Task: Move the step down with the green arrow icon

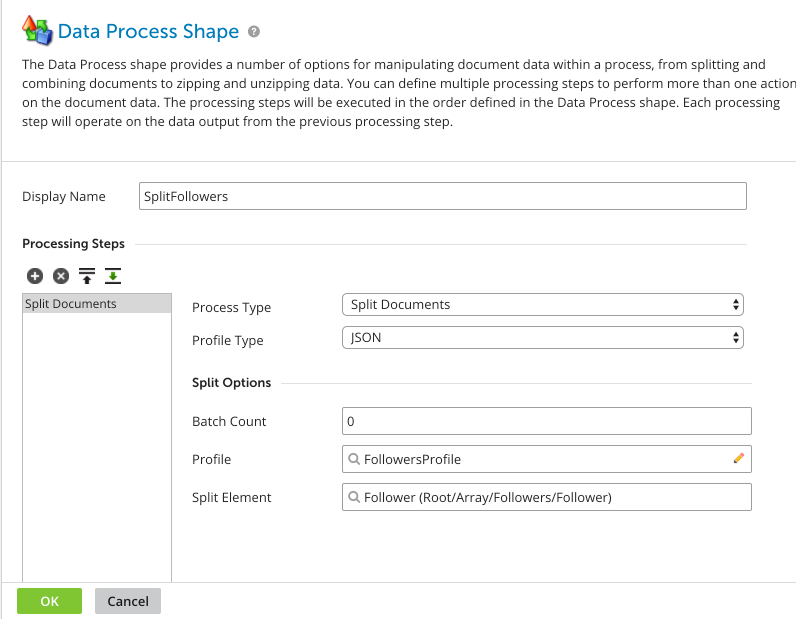Action: click(x=113, y=276)
